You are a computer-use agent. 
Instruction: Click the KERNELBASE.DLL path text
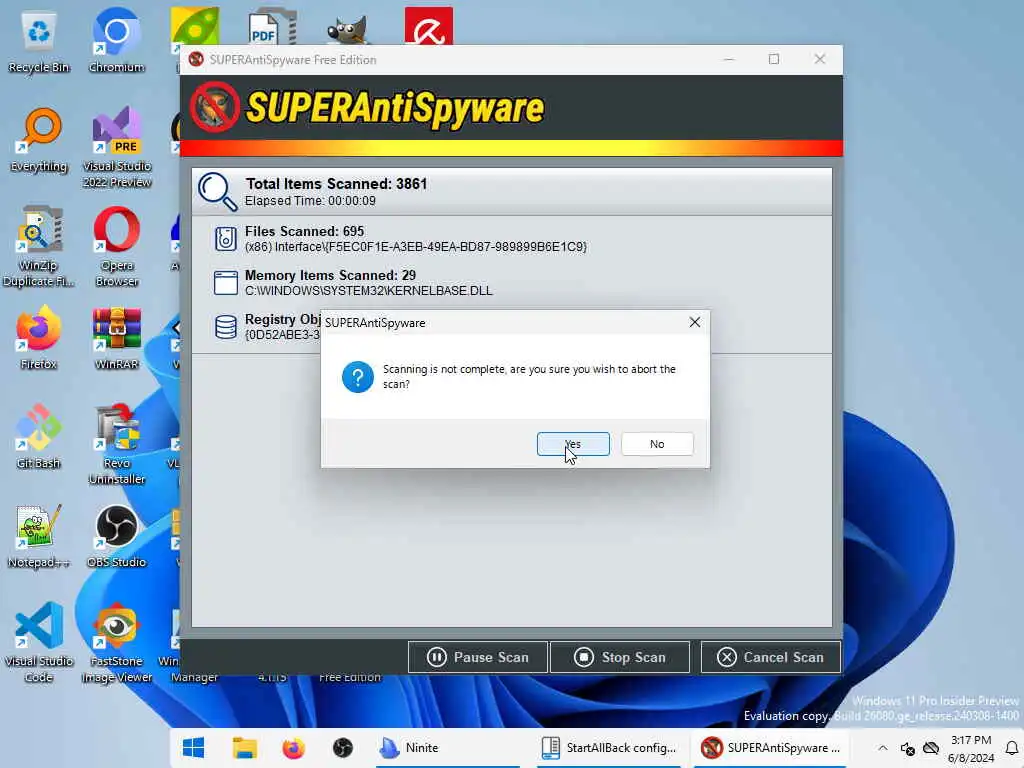(x=368, y=291)
